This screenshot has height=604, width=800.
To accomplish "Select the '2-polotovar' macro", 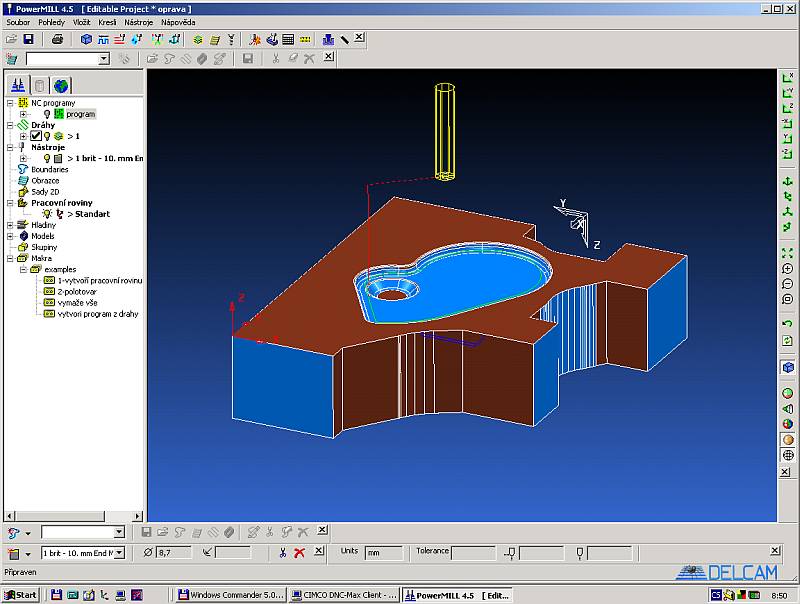I will click(x=77, y=292).
